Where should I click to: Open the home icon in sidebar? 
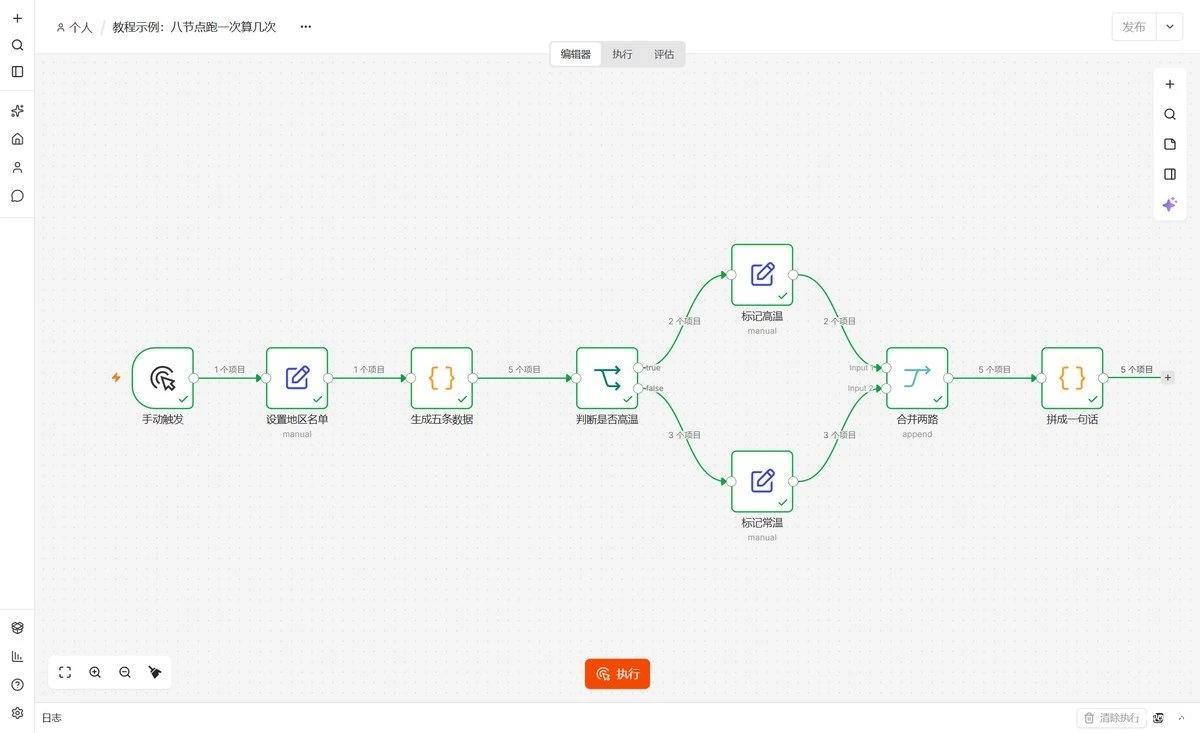(x=17, y=139)
